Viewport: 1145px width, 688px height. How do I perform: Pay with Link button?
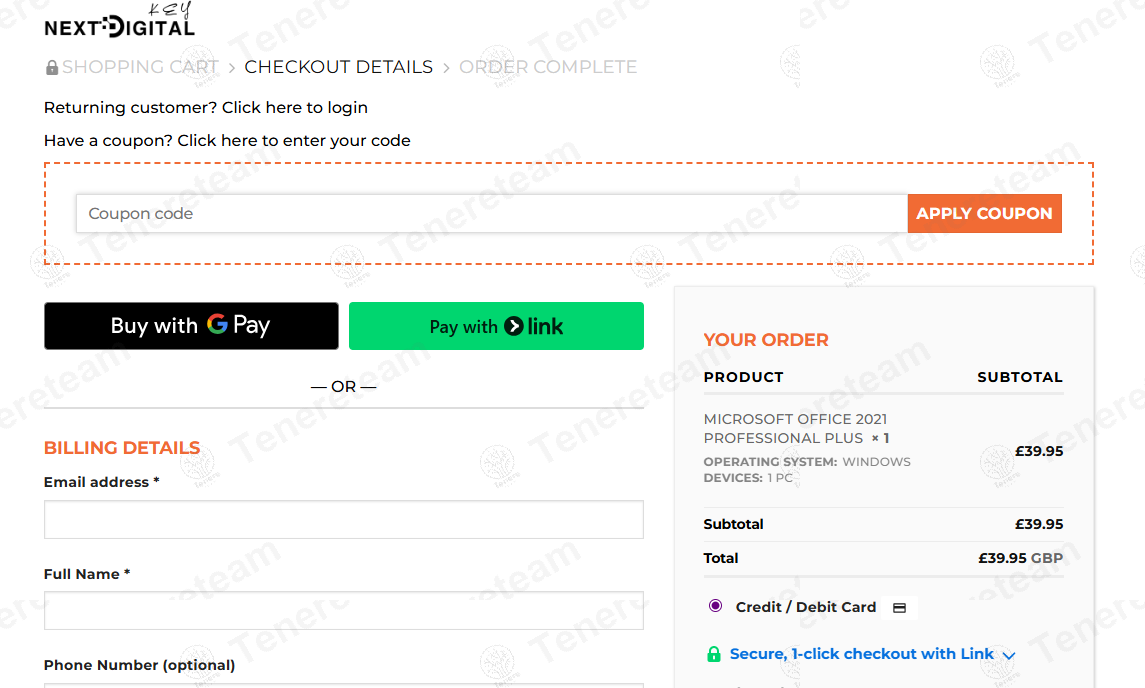point(496,326)
